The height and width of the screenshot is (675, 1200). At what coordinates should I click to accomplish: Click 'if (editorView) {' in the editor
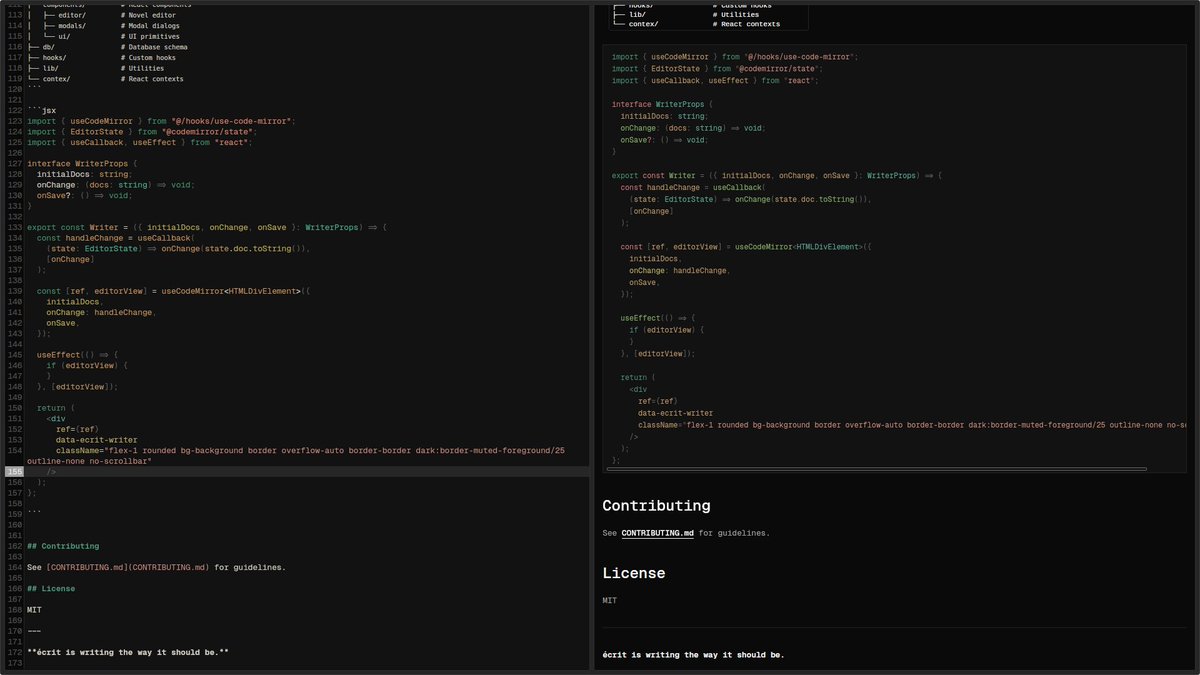(x=87, y=366)
